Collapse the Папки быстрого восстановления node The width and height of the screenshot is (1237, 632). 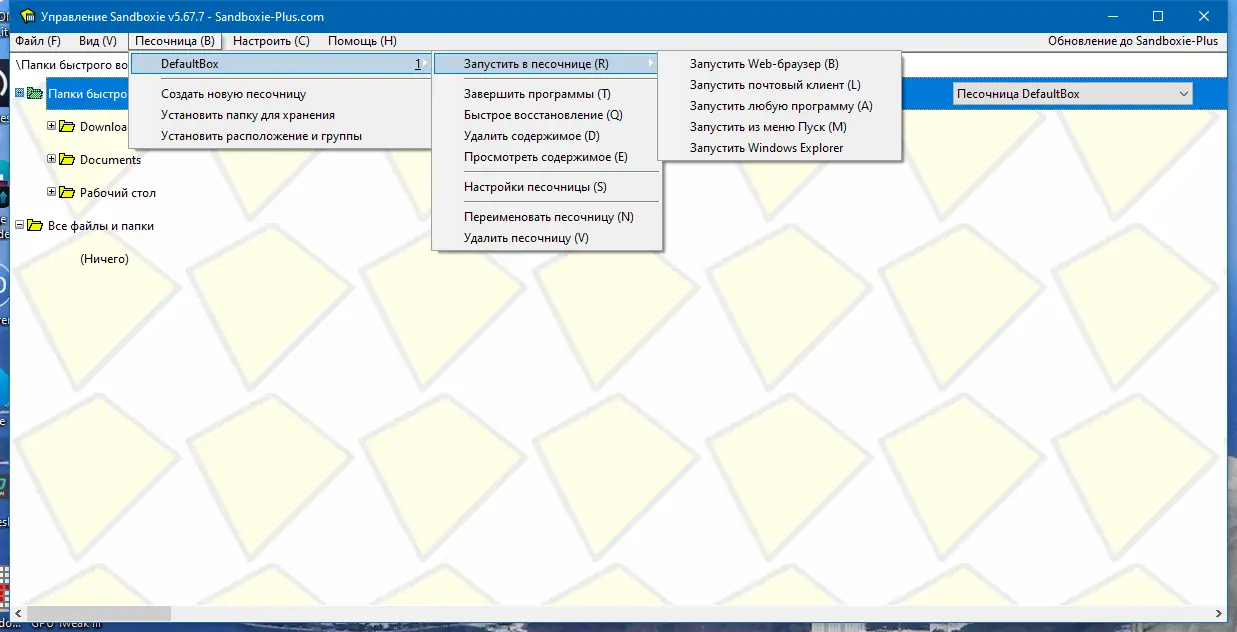(20, 94)
